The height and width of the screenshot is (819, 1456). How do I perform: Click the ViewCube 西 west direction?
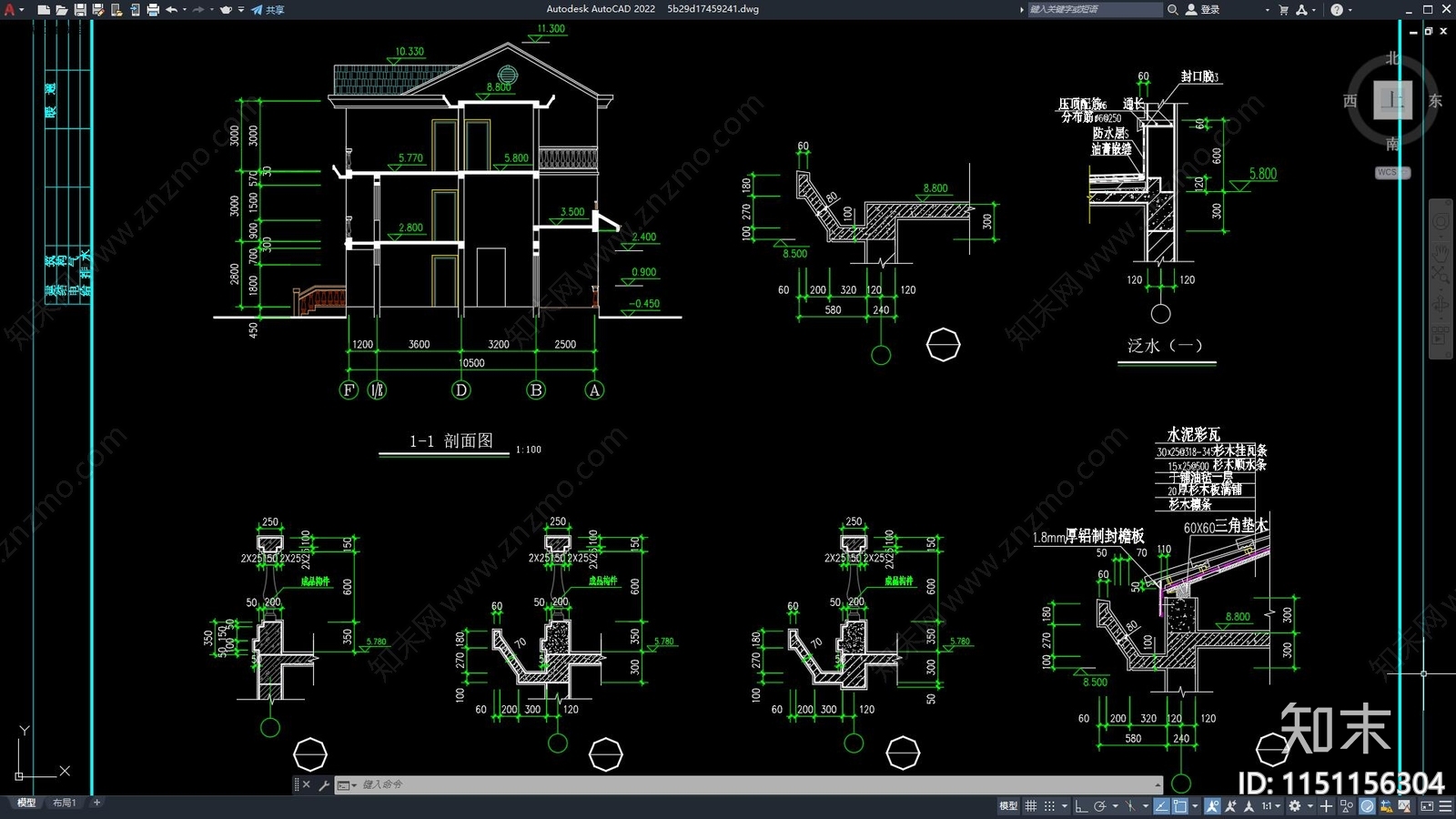pos(1350,100)
